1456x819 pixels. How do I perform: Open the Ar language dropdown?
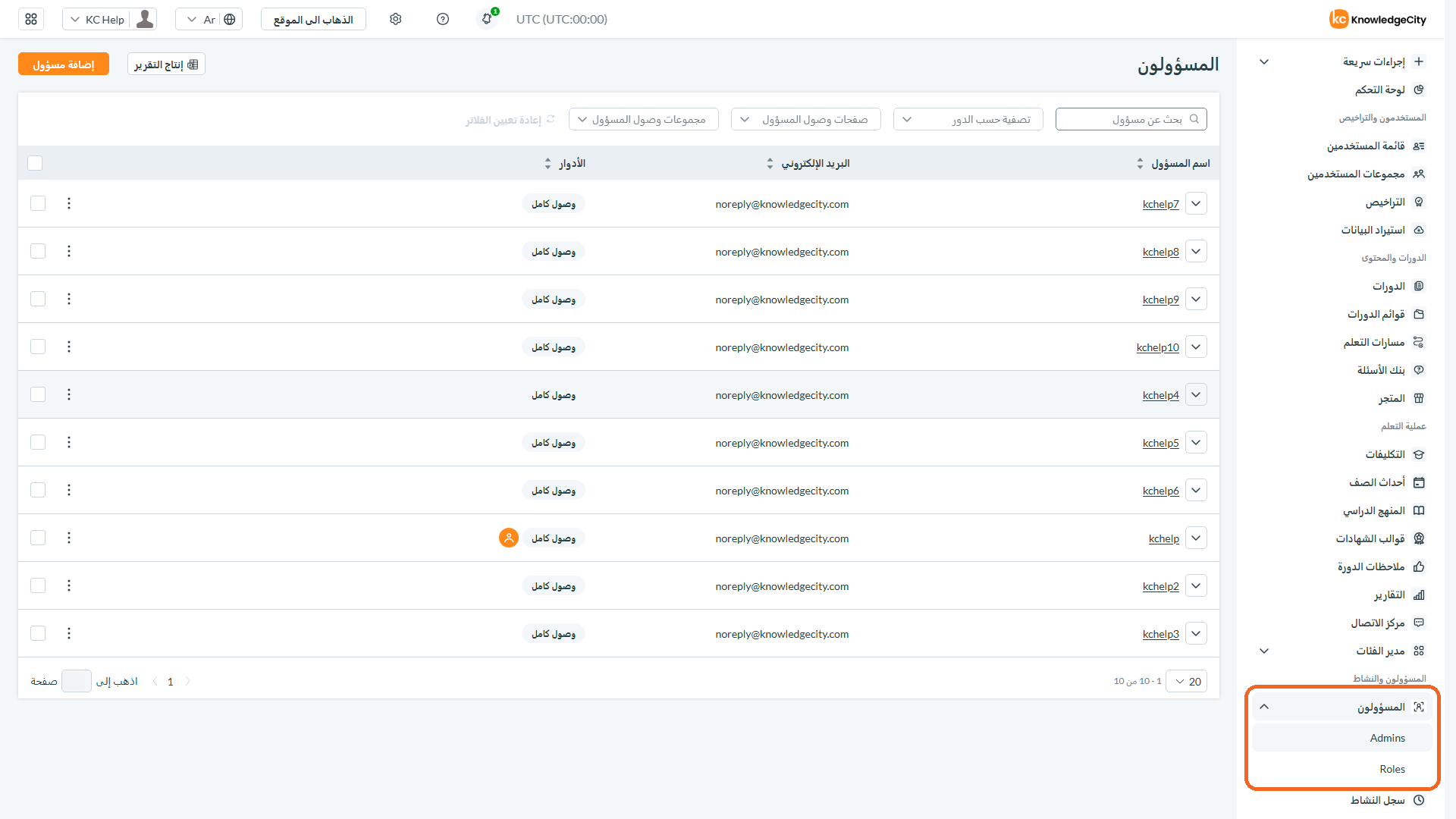click(209, 19)
